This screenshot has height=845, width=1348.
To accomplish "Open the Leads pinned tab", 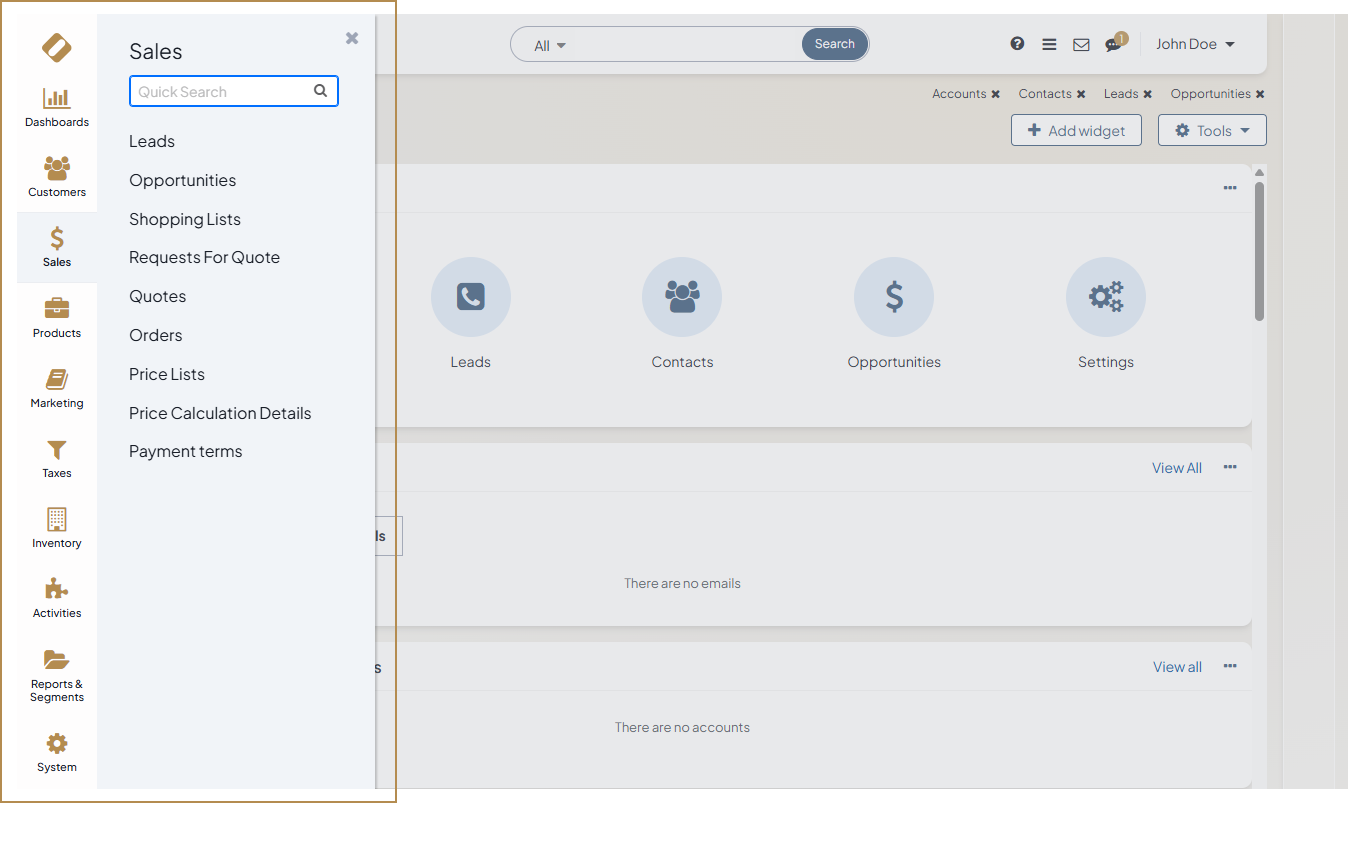I will pyautogui.click(x=1121, y=94).
